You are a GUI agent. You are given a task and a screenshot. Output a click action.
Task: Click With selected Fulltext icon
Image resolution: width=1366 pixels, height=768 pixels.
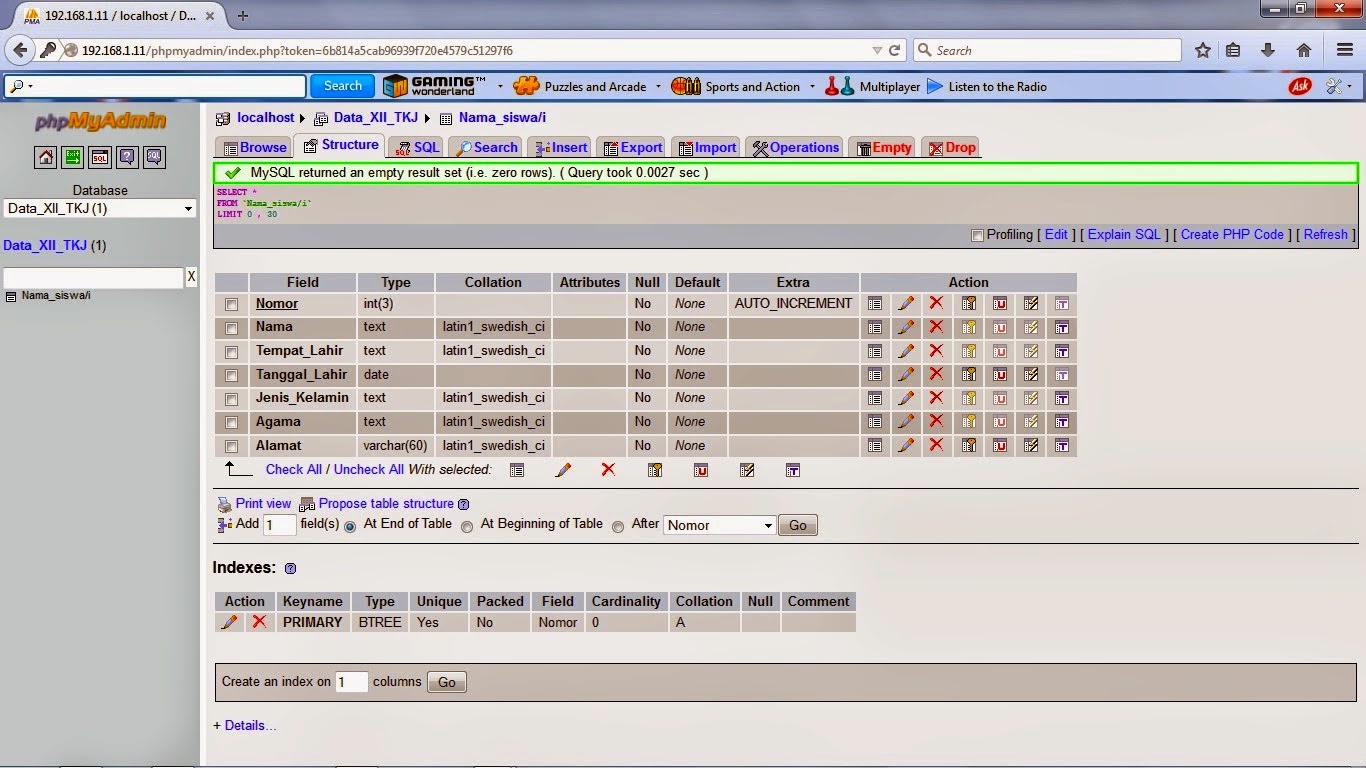pos(793,470)
